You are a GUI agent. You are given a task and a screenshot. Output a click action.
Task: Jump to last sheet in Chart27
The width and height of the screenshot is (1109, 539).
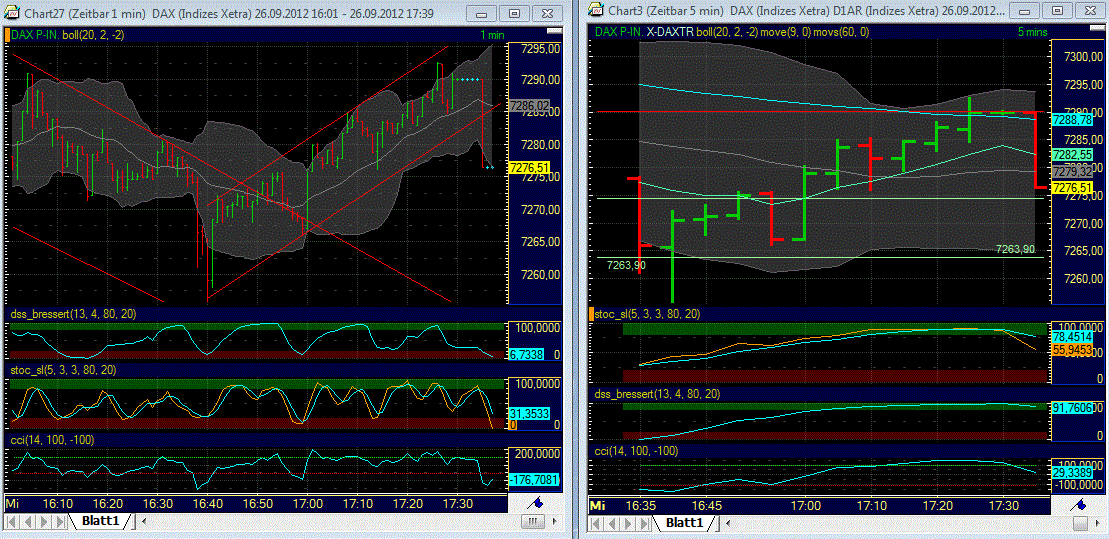[59, 522]
